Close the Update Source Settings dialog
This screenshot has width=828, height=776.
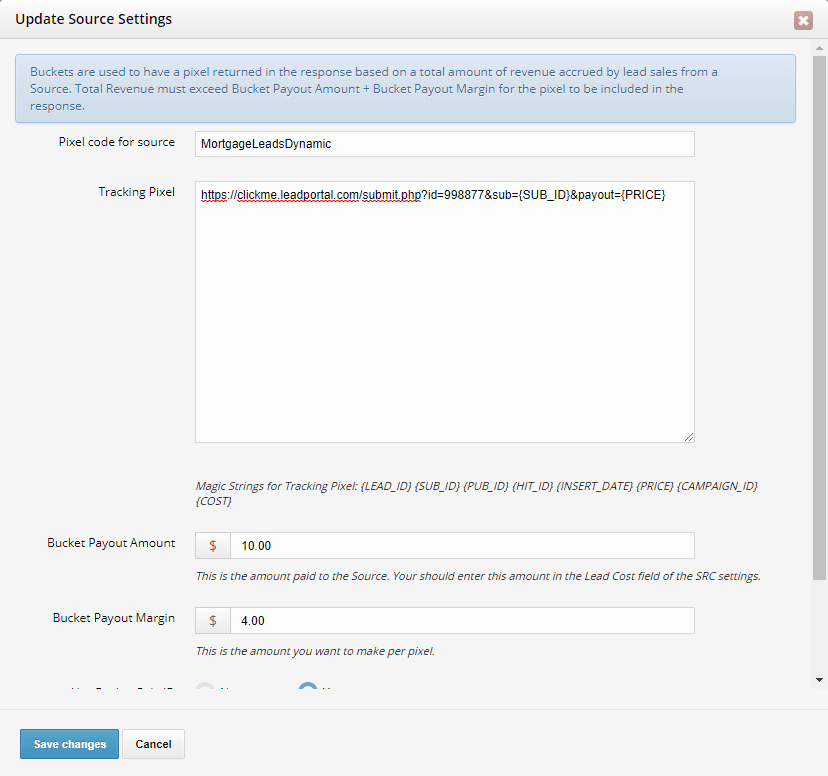(x=803, y=20)
